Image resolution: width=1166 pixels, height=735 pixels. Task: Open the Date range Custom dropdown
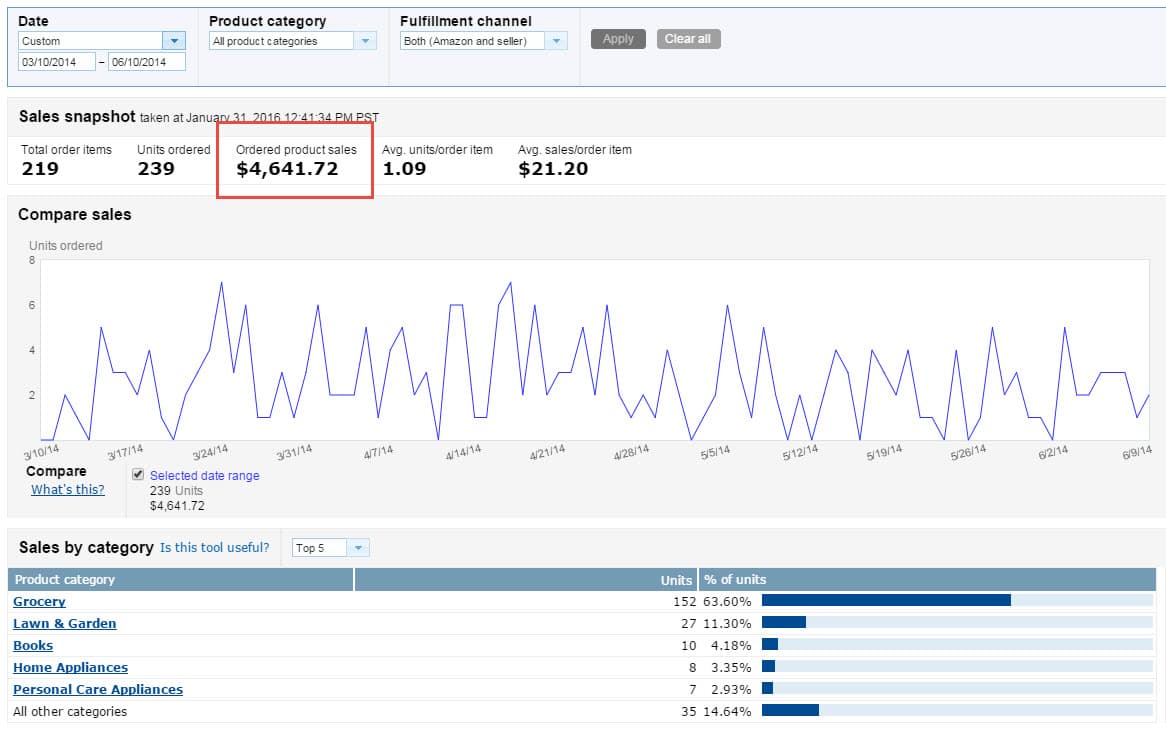click(101, 41)
